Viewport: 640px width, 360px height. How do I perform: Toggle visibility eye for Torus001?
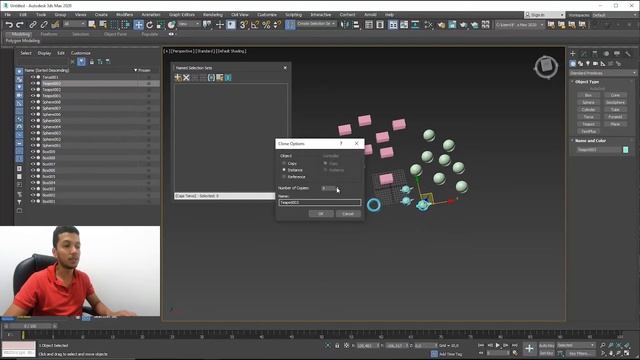[x=33, y=77]
